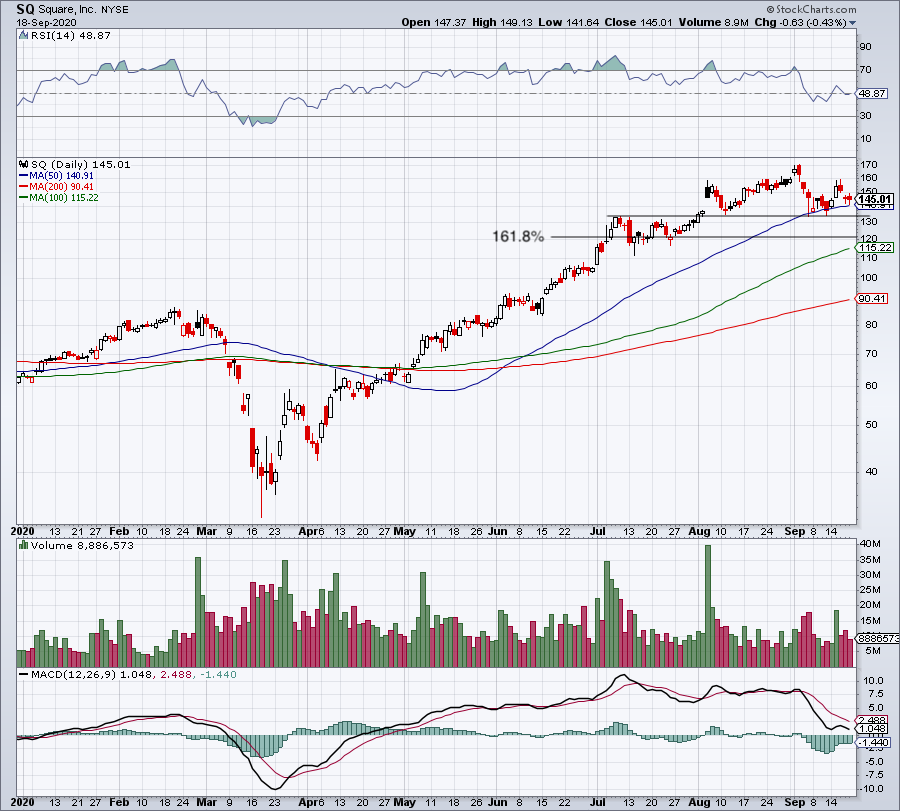The height and width of the screenshot is (811, 900).
Task: Select the SQ ticker symbol in the header
Action: pos(25,9)
